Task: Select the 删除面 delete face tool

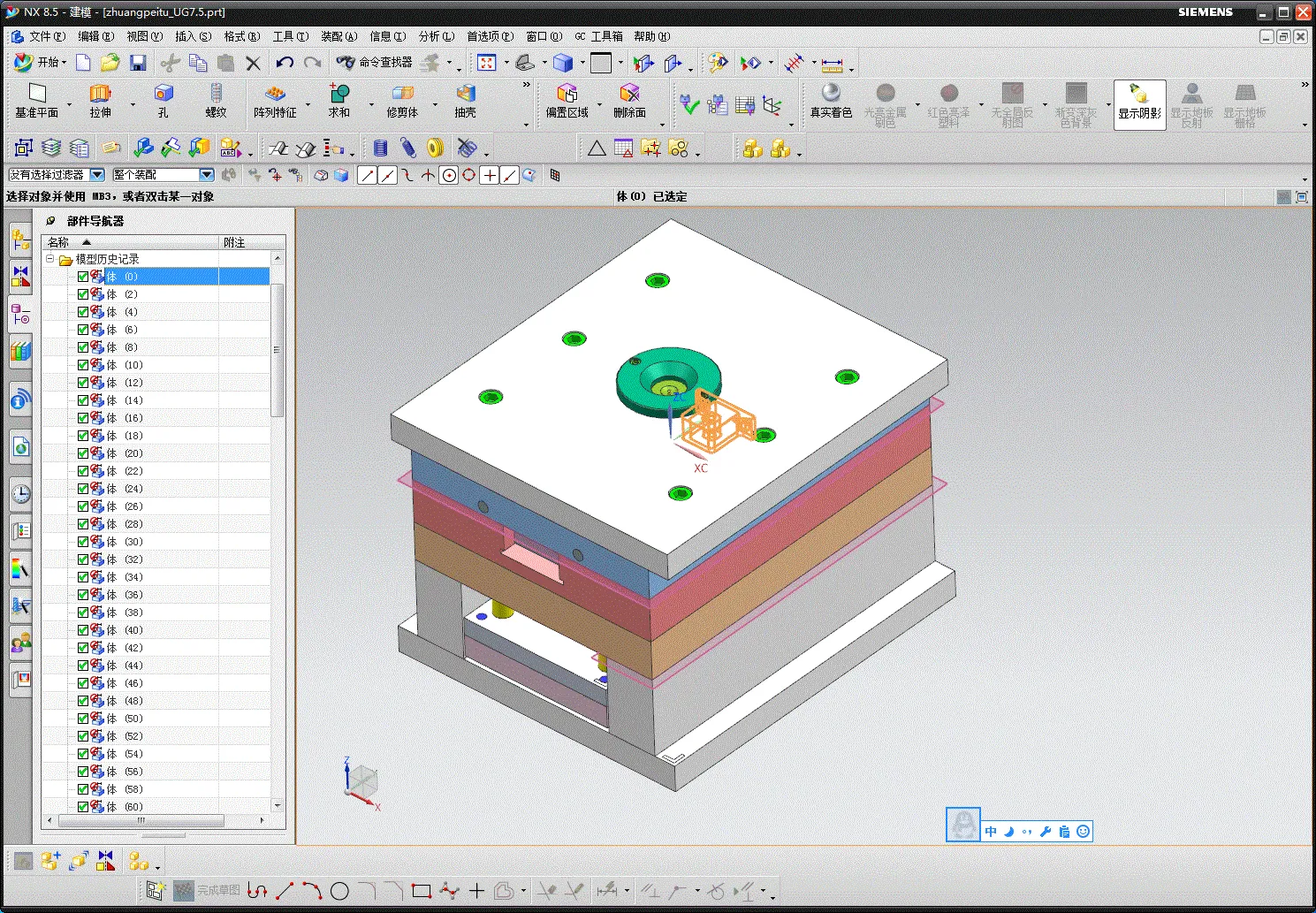Action: 629,101
